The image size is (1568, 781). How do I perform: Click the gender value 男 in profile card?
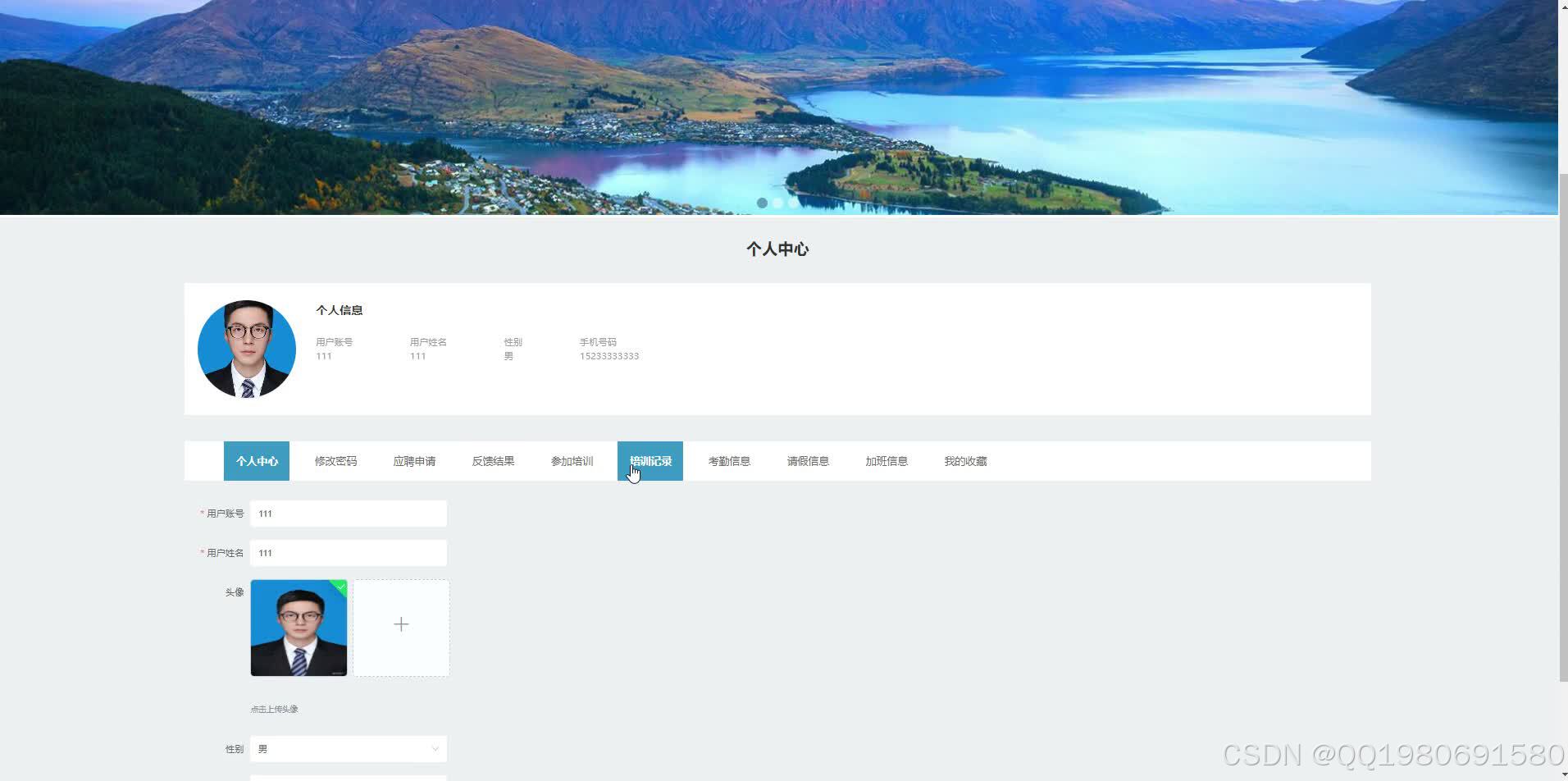point(508,356)
